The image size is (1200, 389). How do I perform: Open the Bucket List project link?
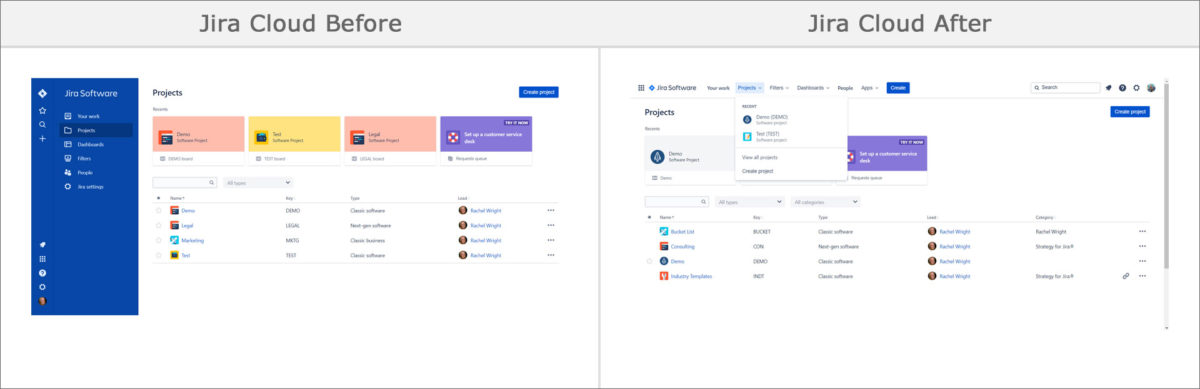pyautogui.click(x=683, y=231)
